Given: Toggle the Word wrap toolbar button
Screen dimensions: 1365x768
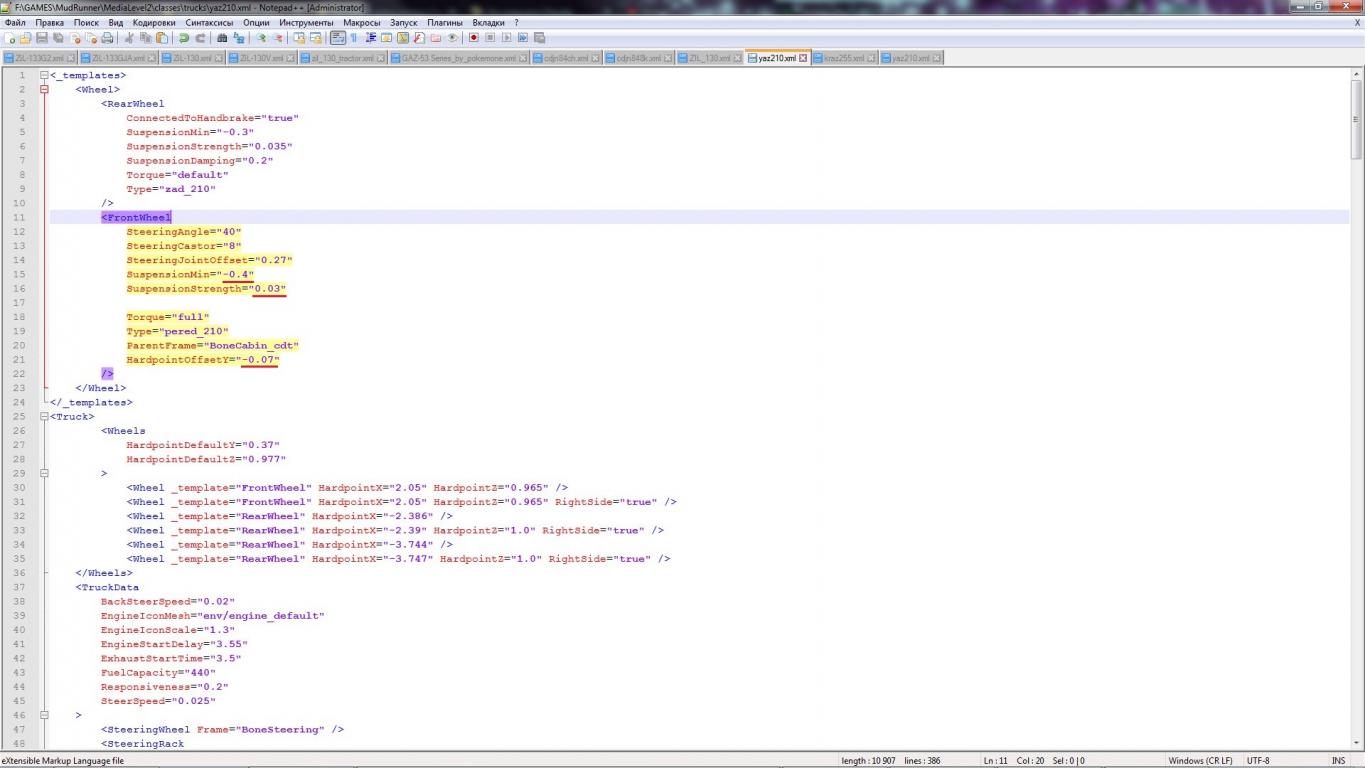Looking at the screenshot, I should pos(338,38).
